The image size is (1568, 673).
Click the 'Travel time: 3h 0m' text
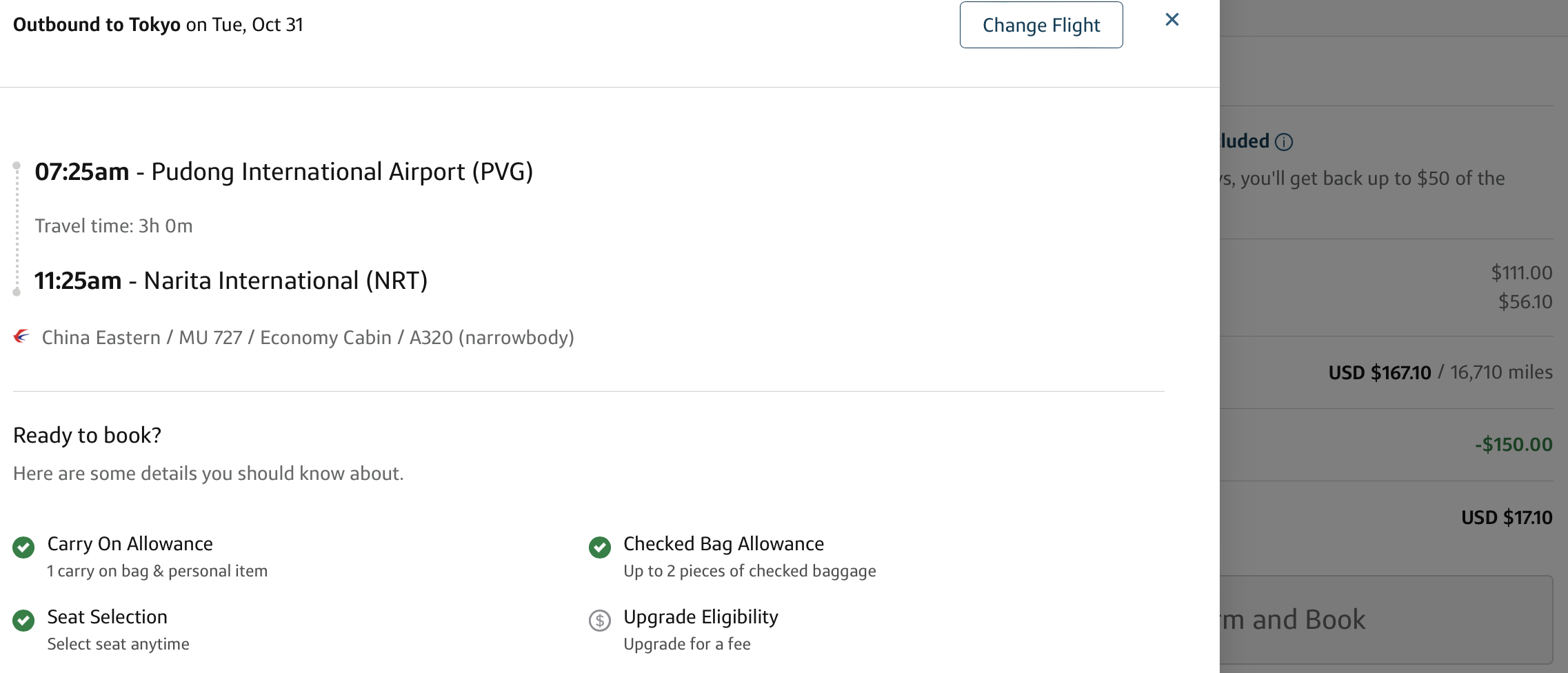point(114,226)
